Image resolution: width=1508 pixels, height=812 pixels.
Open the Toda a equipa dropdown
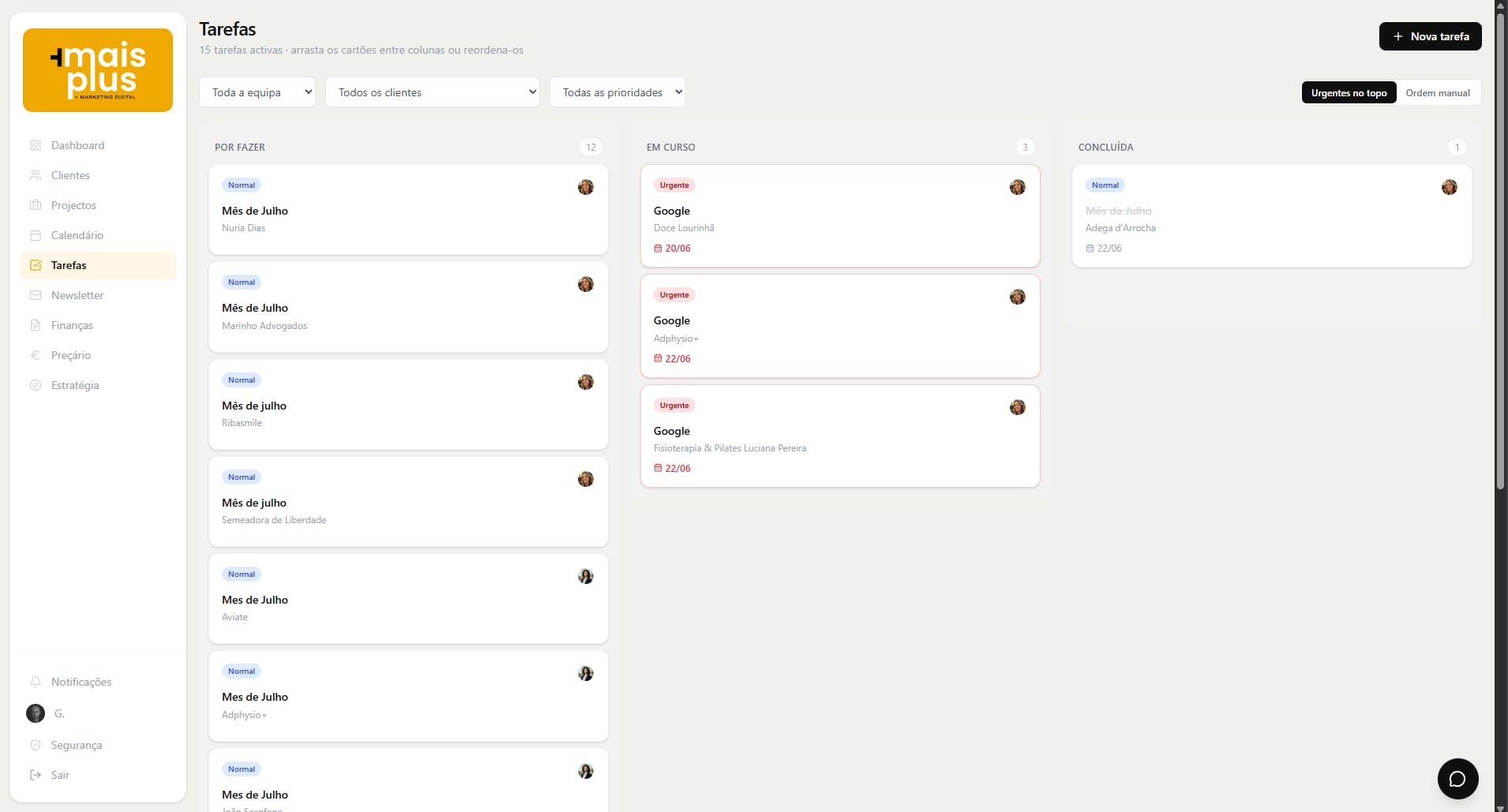[257, 92]
